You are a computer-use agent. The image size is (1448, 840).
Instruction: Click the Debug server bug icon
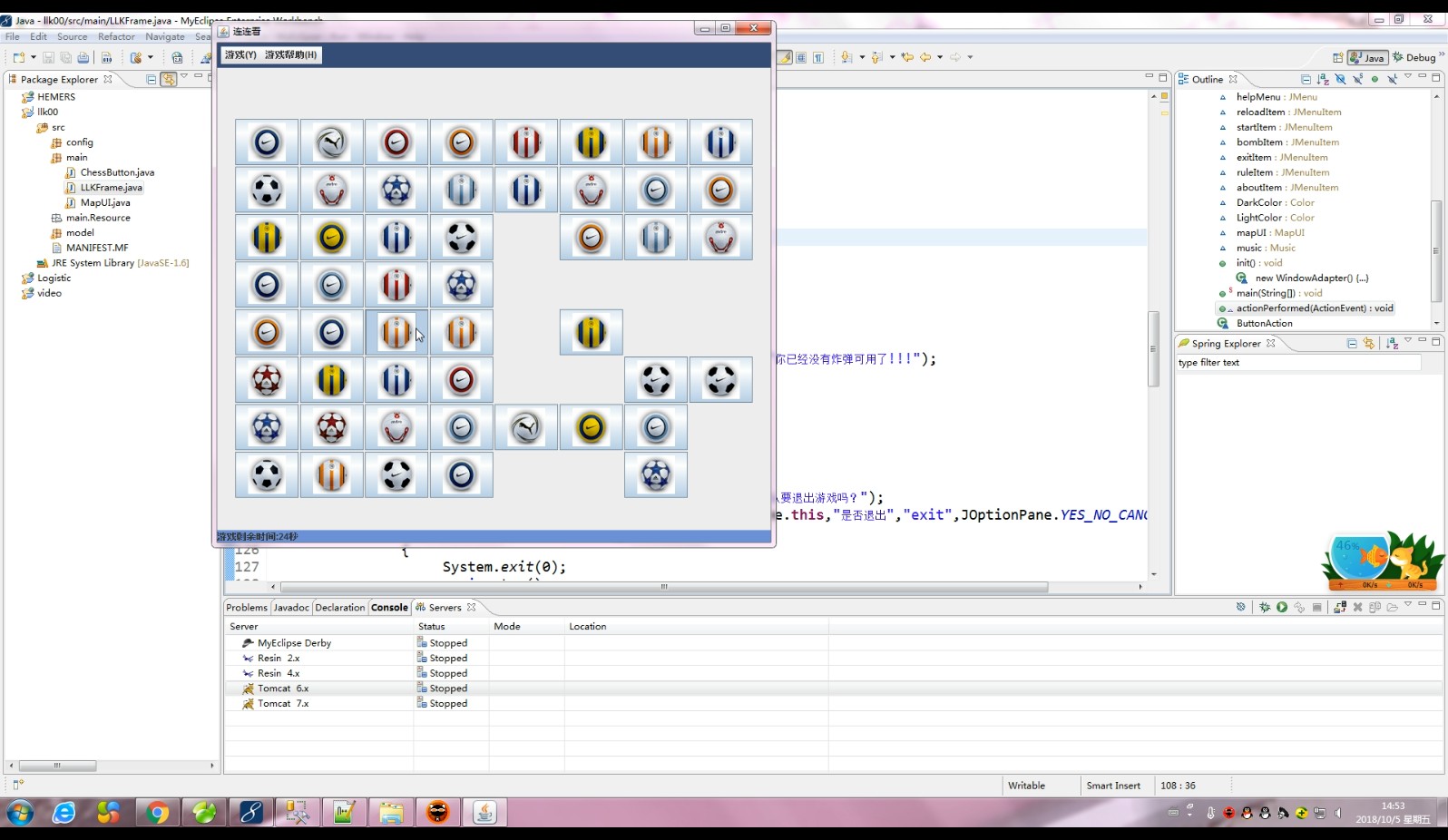[1265, 607]
